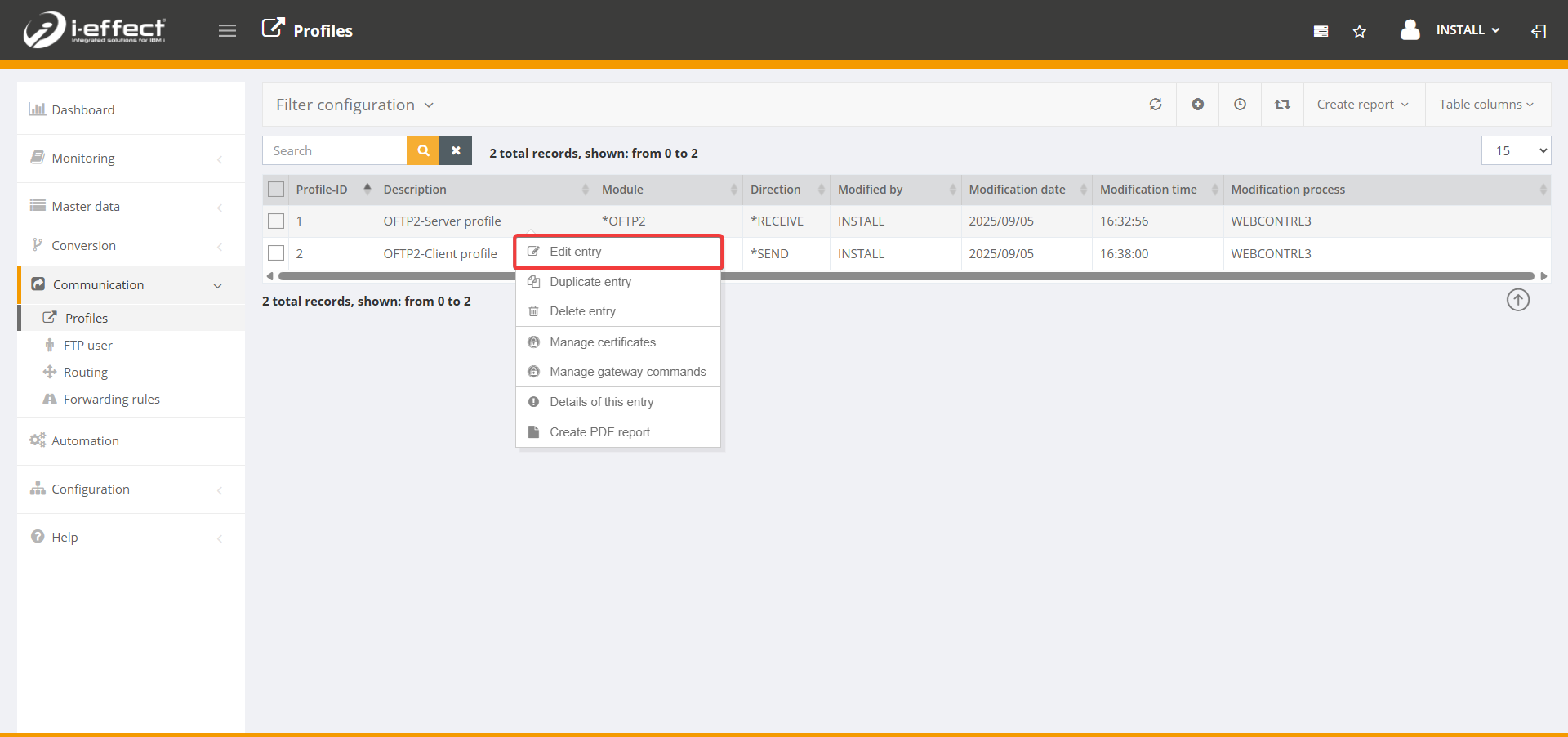This screenshot has width=1568, height=737.
Task: Select checkbox for profile 2 row
Action: point(276,253)
